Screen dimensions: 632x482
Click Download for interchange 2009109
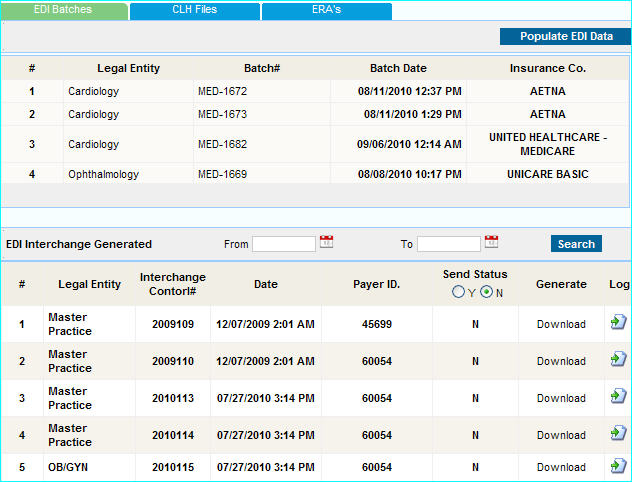point(561,324)
